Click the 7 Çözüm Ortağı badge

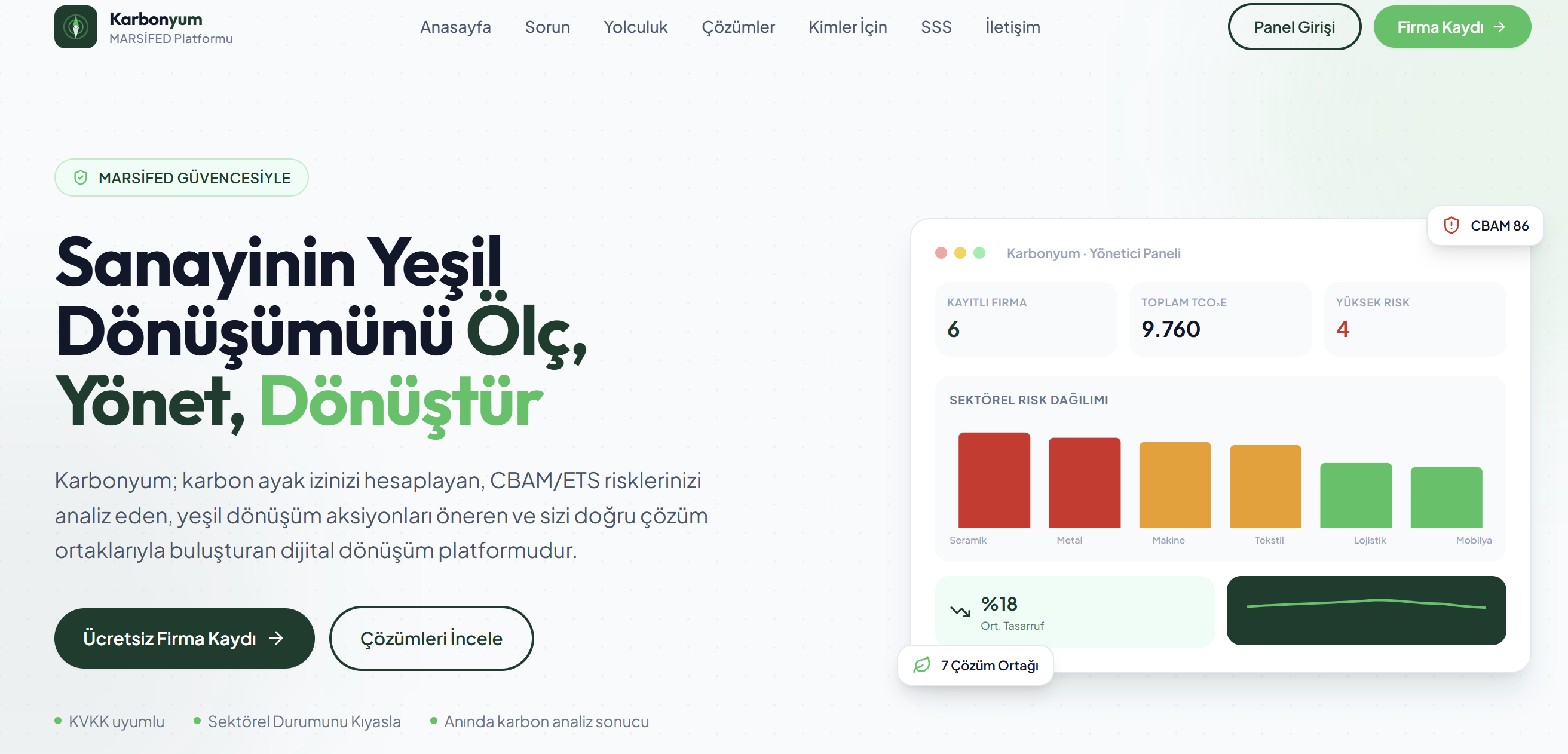click(975, 665)
